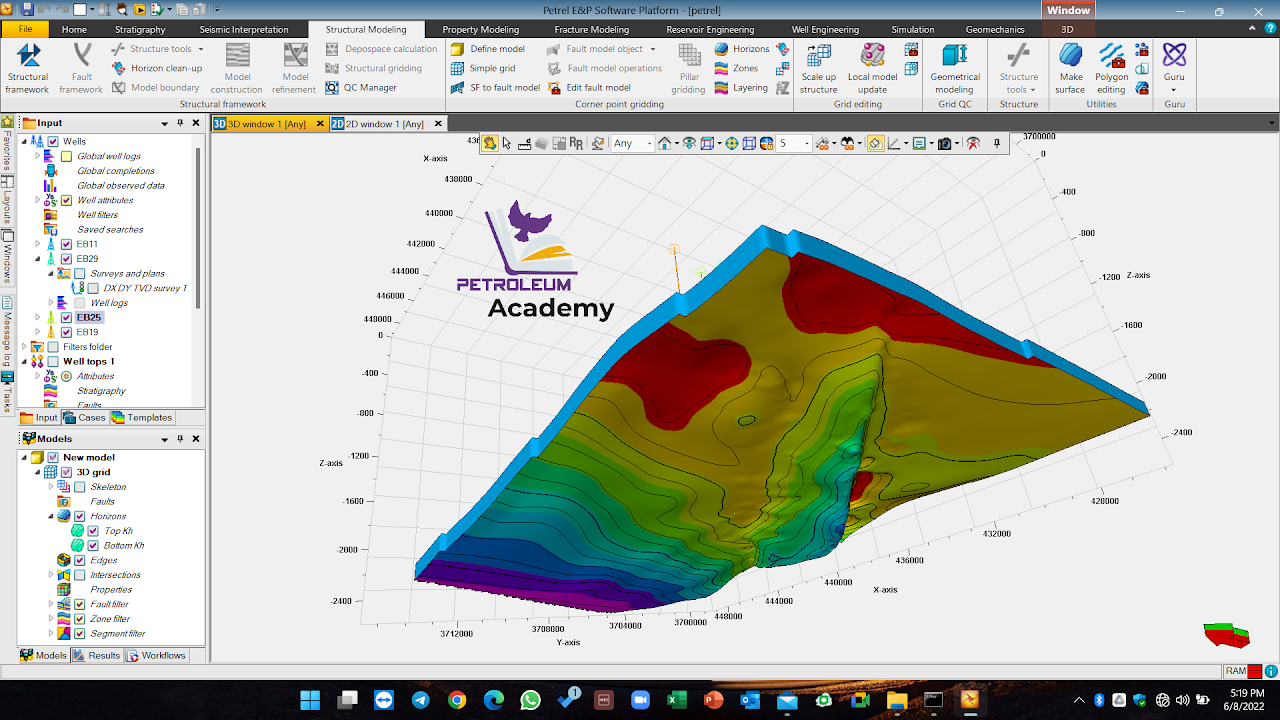Screen dimensions: 1280x720
Task: Open the Zones process
Action: pyautogui.click(x=736, y=68)
